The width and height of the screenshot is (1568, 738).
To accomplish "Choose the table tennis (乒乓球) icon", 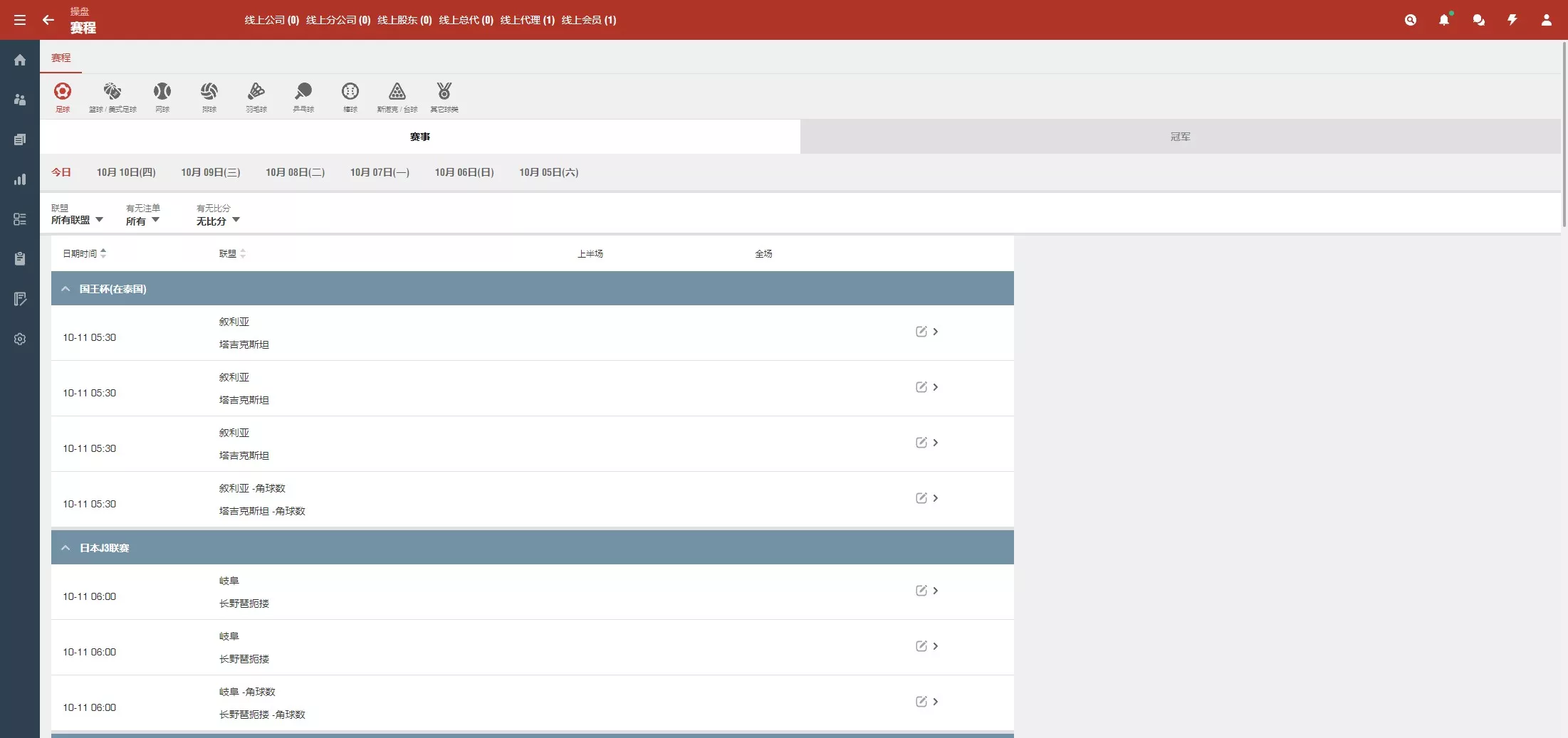I will click(303, 96).
